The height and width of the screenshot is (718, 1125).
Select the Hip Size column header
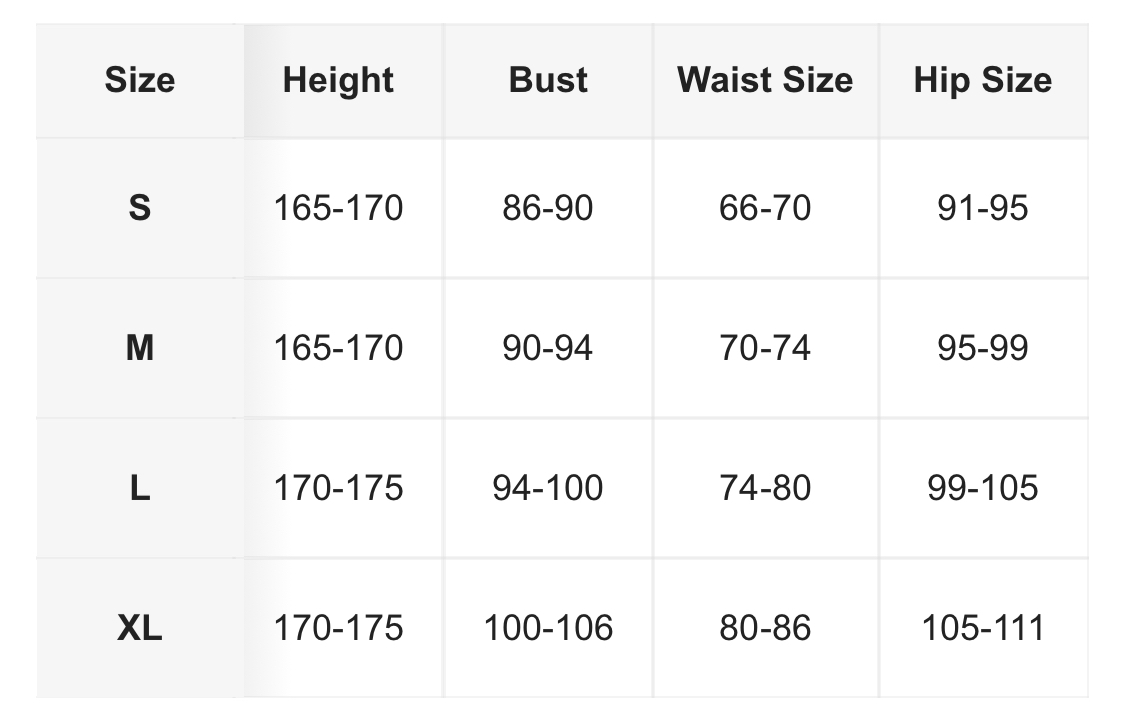tap(982, 80)
